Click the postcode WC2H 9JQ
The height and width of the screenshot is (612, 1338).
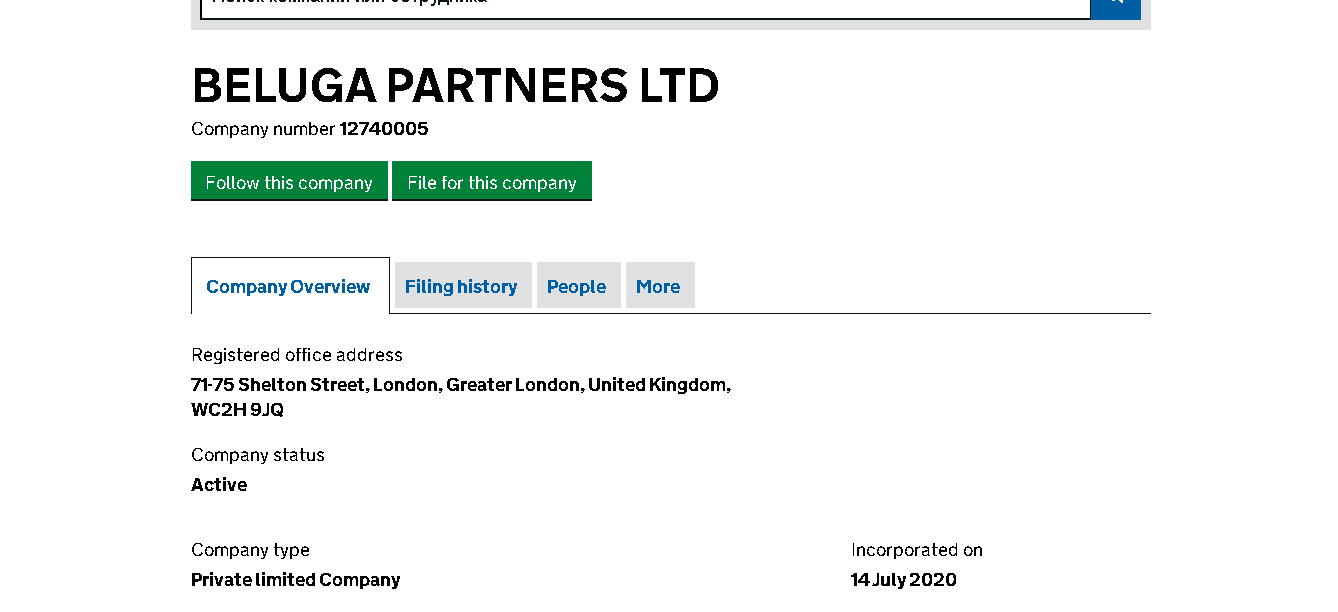click(237, 410)
